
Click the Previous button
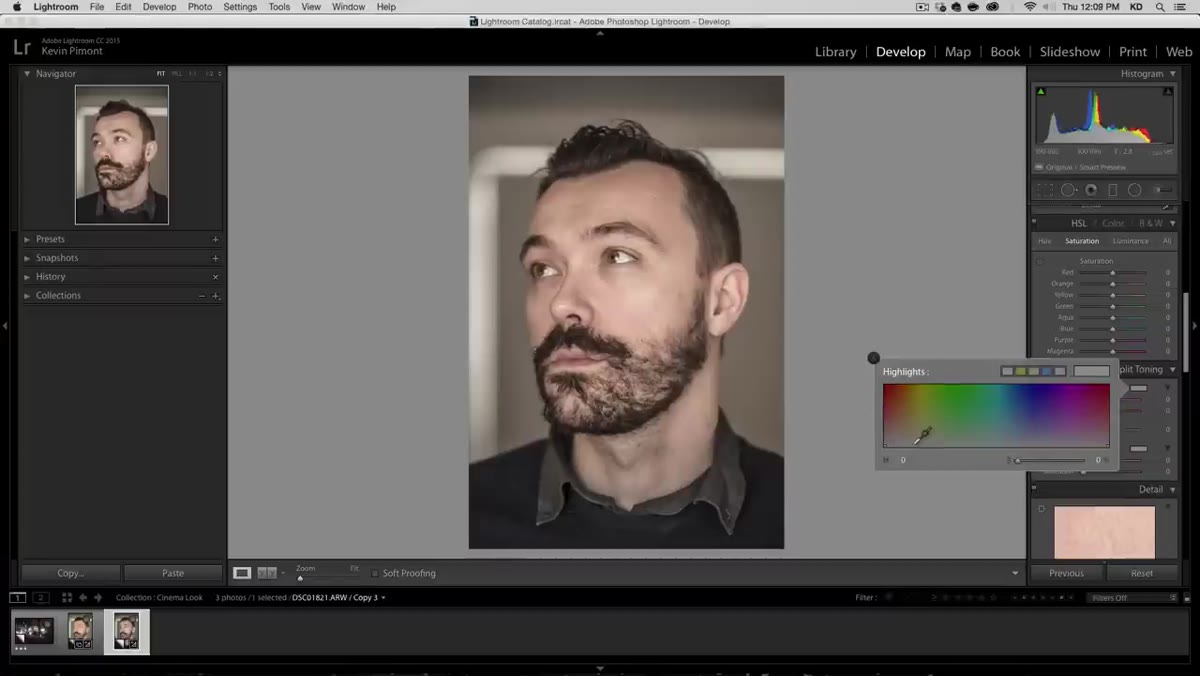click(x=1066, y=573)
